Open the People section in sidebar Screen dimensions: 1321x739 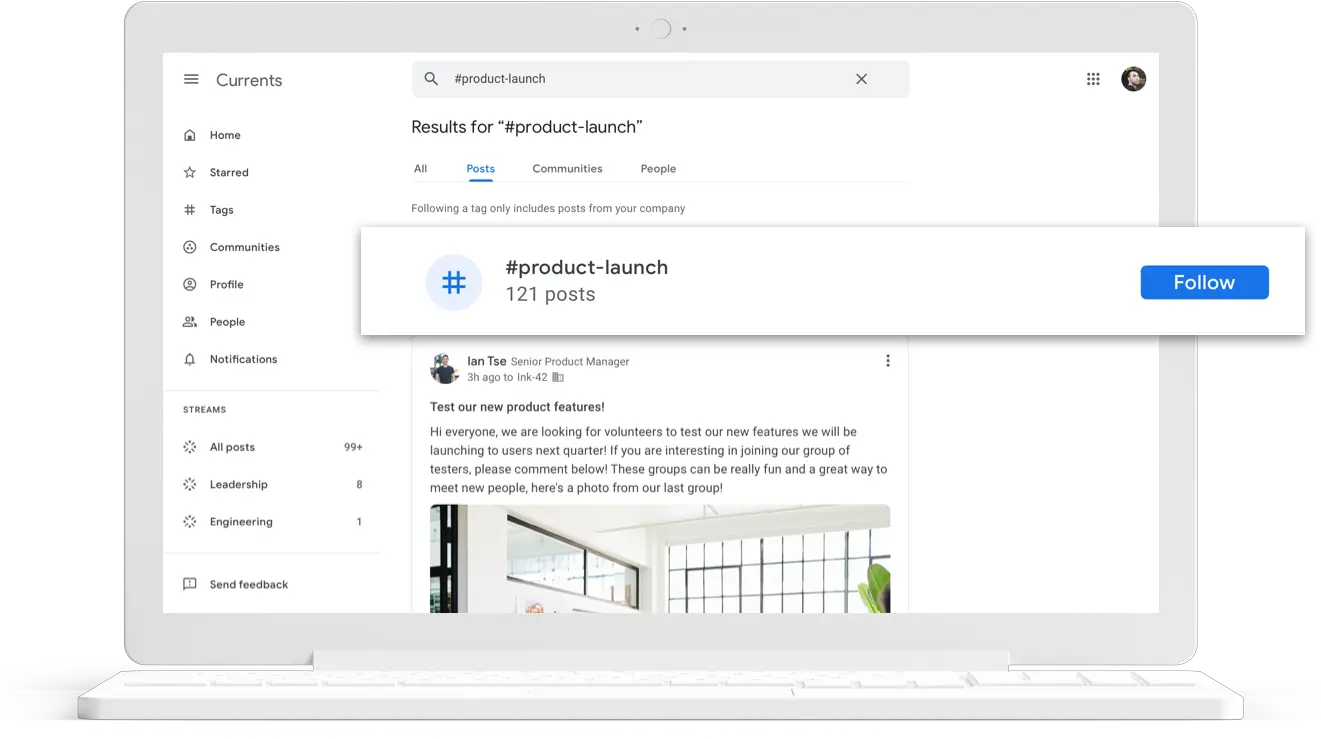(x=227, y=322)
